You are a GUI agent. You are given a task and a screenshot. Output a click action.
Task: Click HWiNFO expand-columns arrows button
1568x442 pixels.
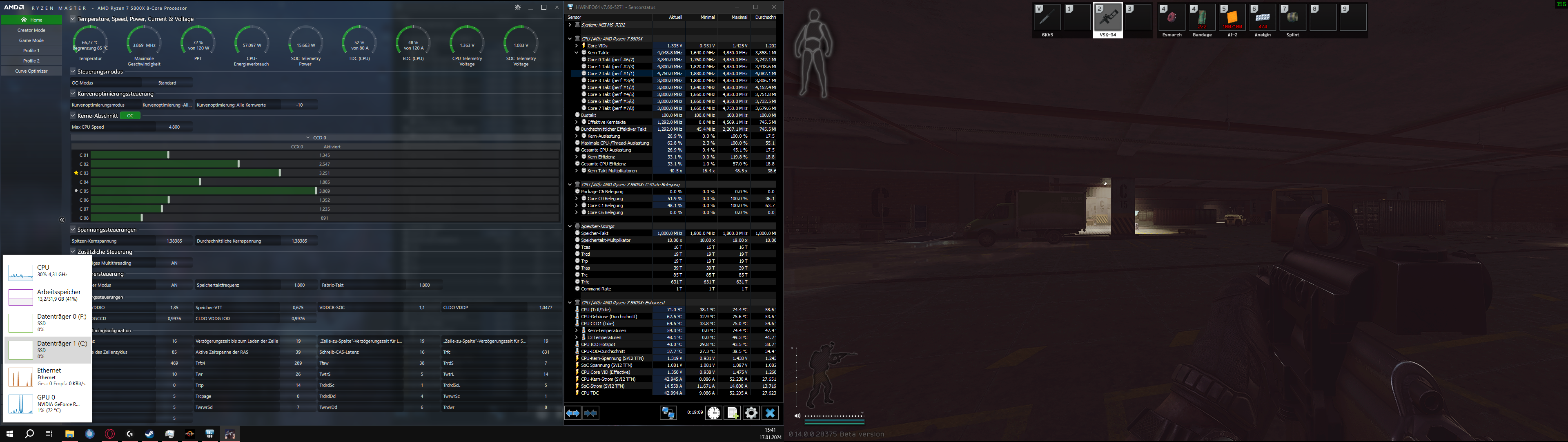coord(573,413)
